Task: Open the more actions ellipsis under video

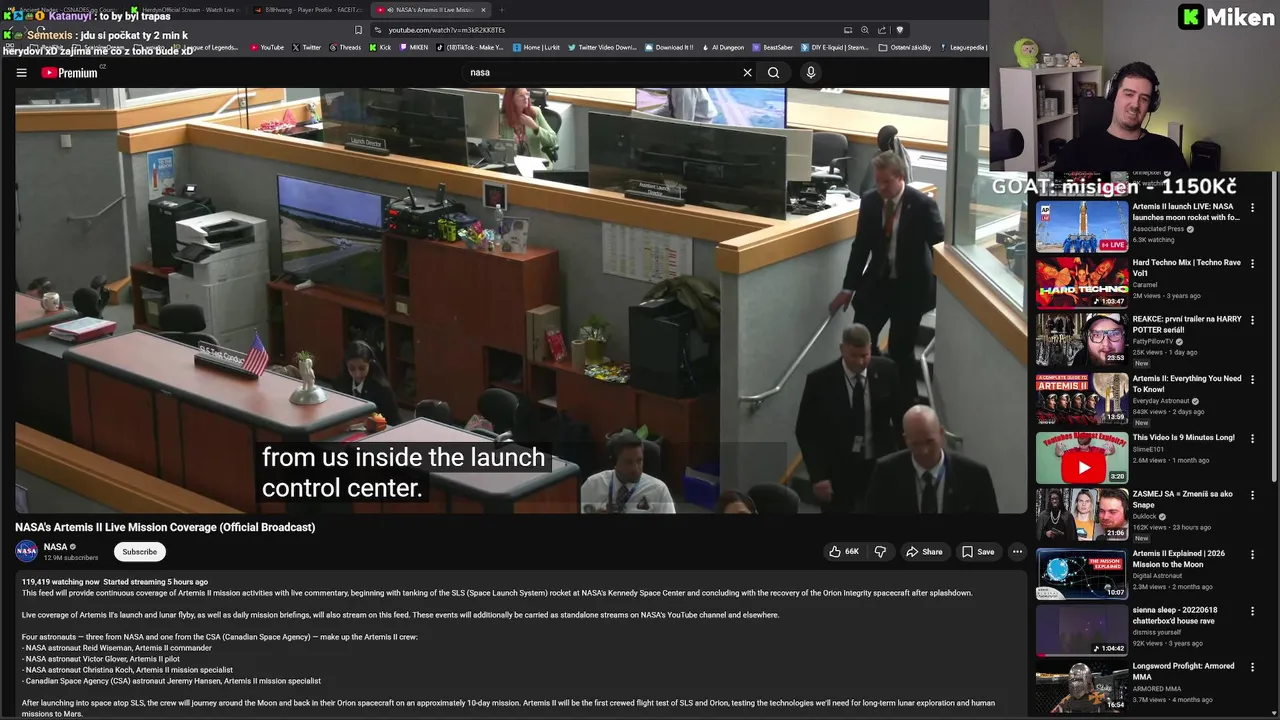Action: (x=1017, y=551)
